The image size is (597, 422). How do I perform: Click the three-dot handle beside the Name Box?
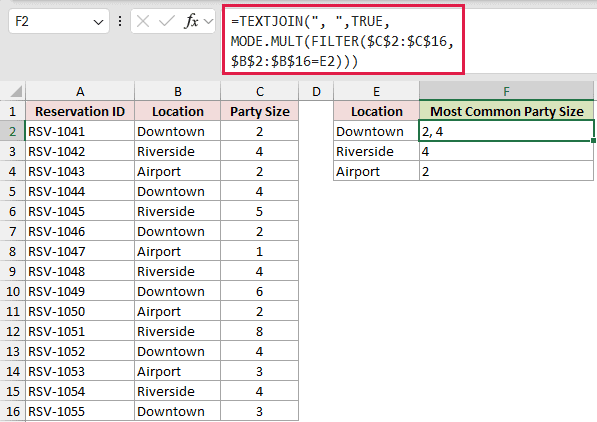120,21
